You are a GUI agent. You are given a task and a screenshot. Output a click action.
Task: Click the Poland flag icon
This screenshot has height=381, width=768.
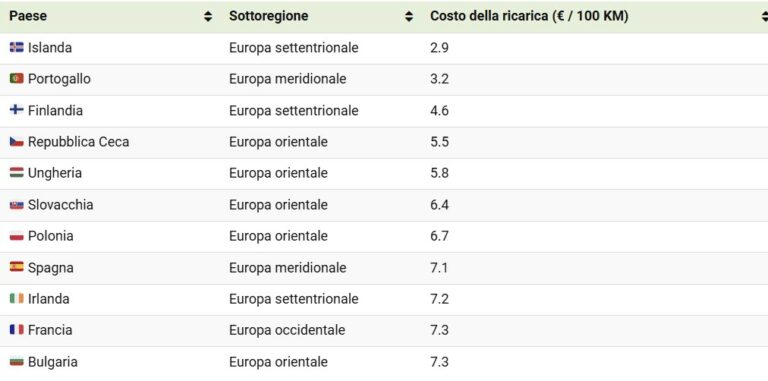tap(17, 236)
